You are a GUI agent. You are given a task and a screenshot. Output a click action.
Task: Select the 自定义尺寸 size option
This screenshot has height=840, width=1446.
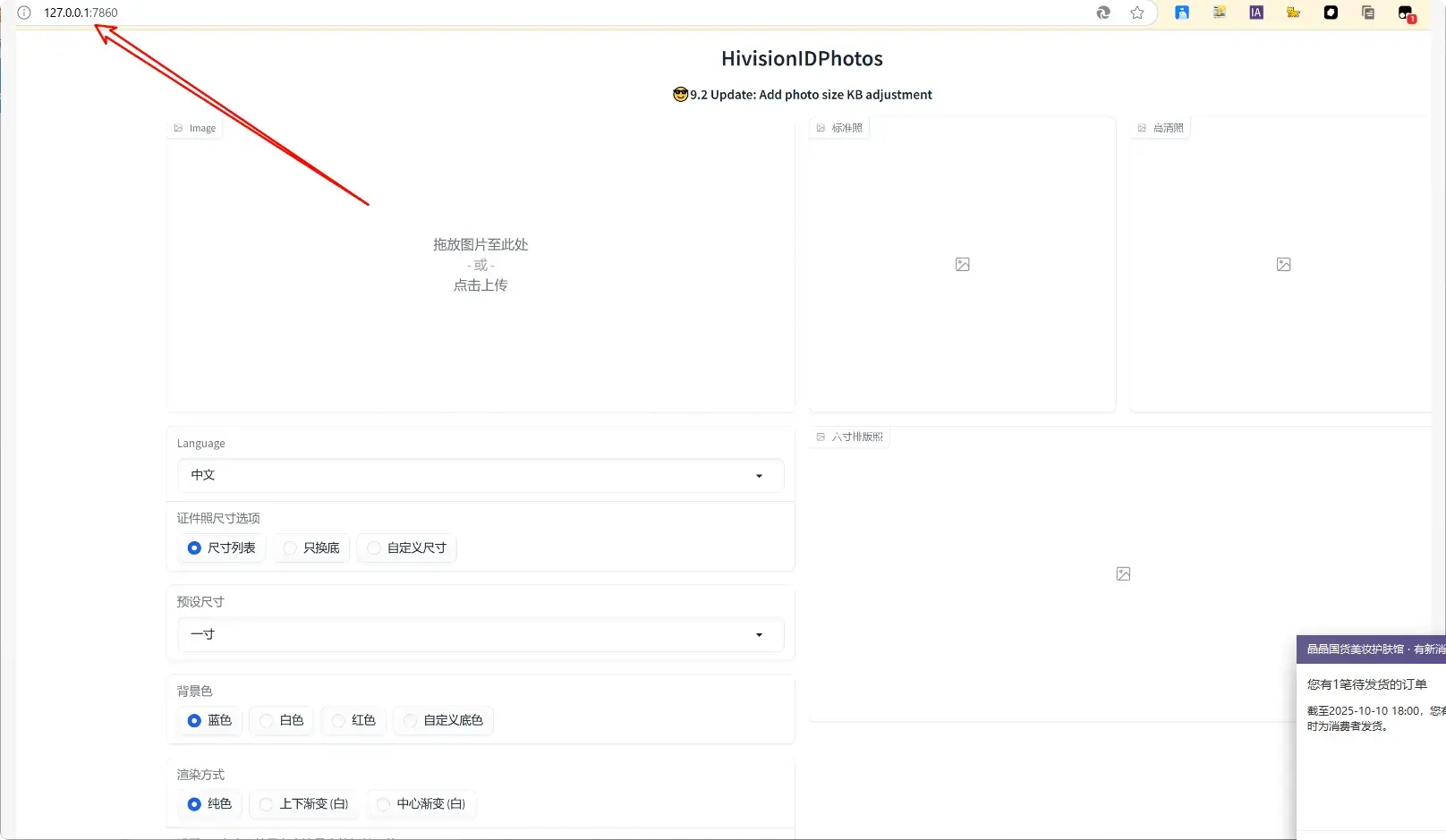pos(374,548)
